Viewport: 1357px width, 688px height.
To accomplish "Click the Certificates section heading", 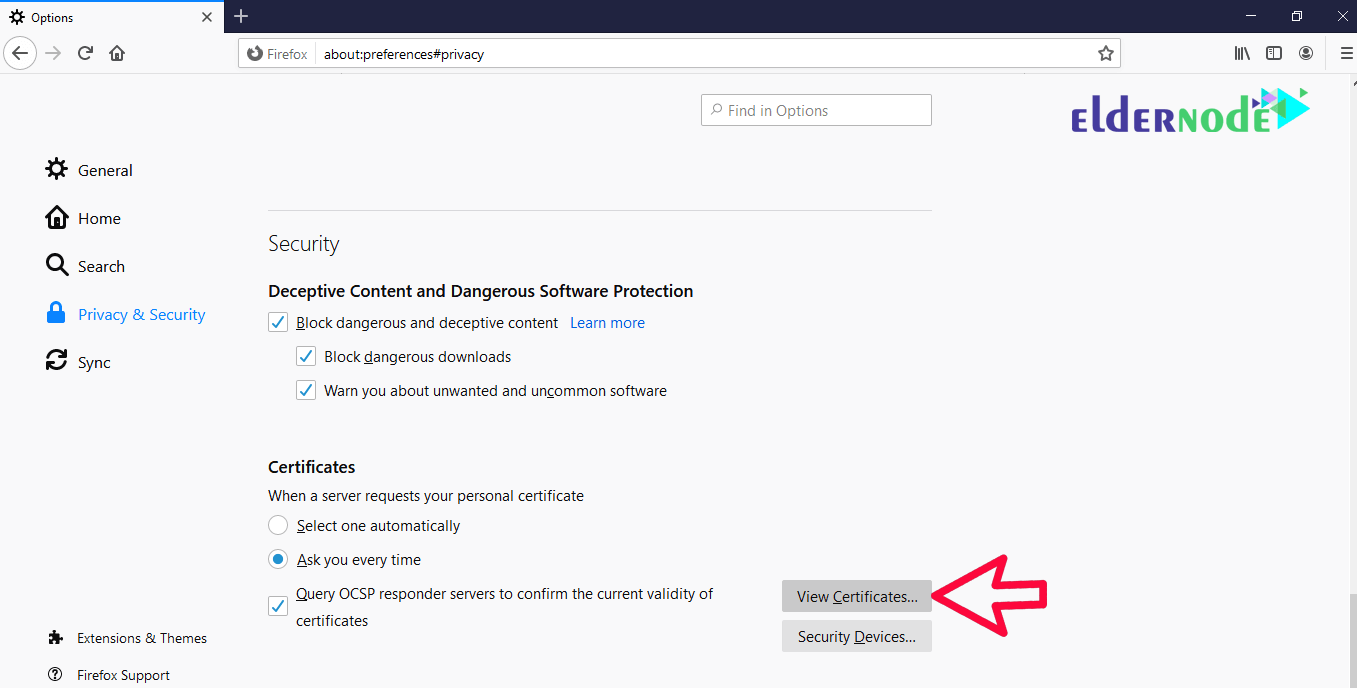I will 312,467.
